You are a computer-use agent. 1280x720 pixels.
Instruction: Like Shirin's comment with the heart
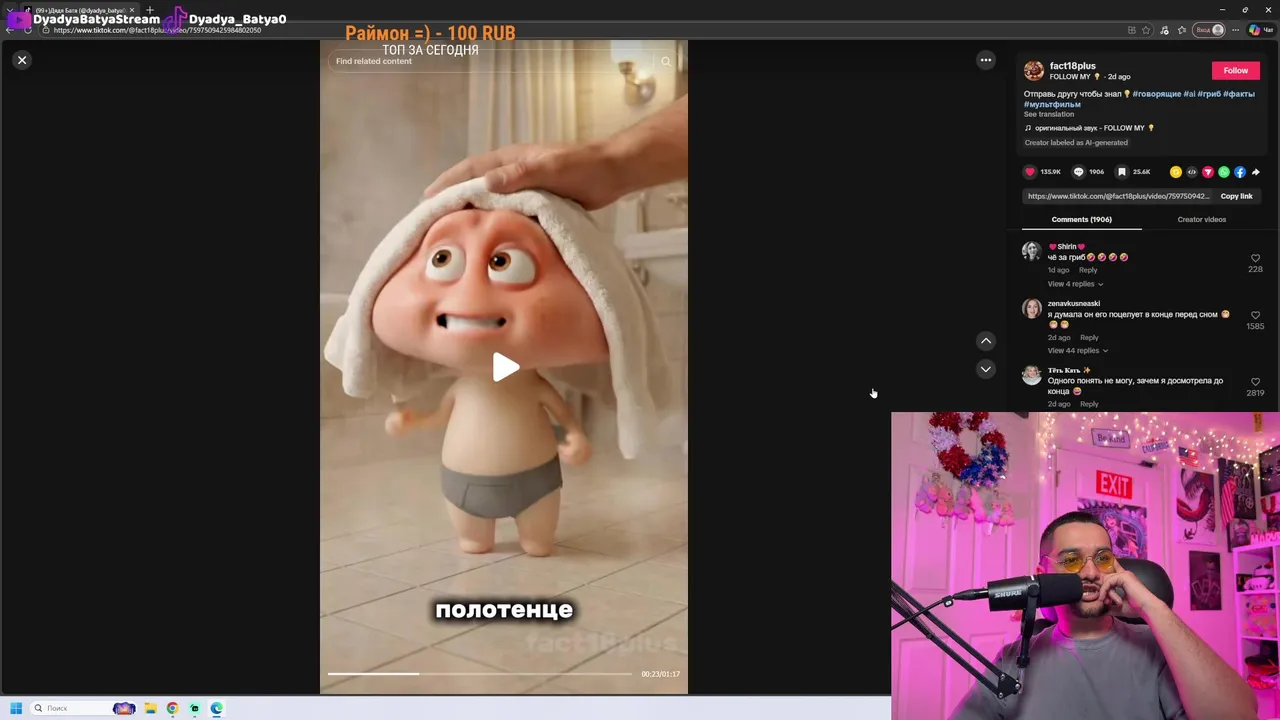pyautogui.click(x=1256, y=258)
